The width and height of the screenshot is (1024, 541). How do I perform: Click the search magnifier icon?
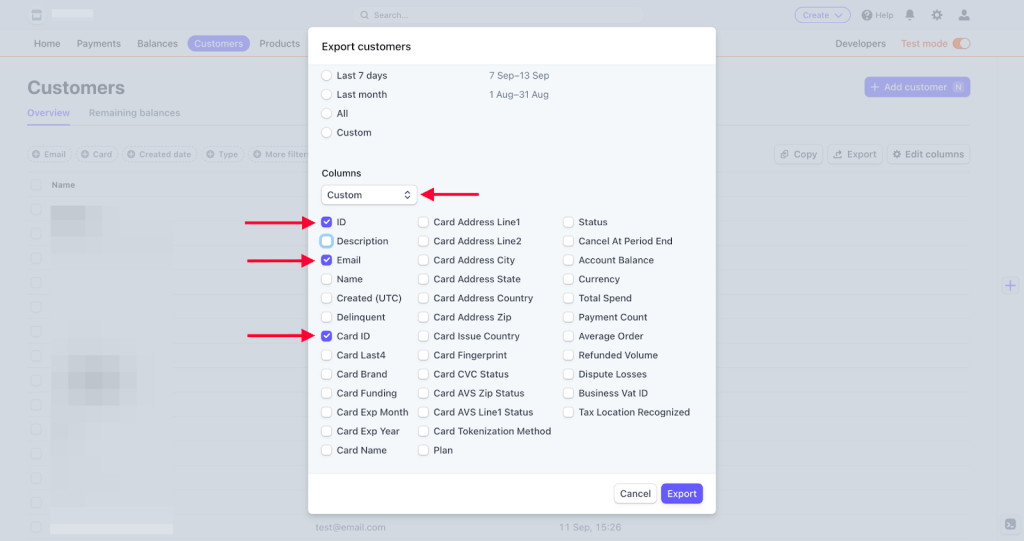click(366, 15)
